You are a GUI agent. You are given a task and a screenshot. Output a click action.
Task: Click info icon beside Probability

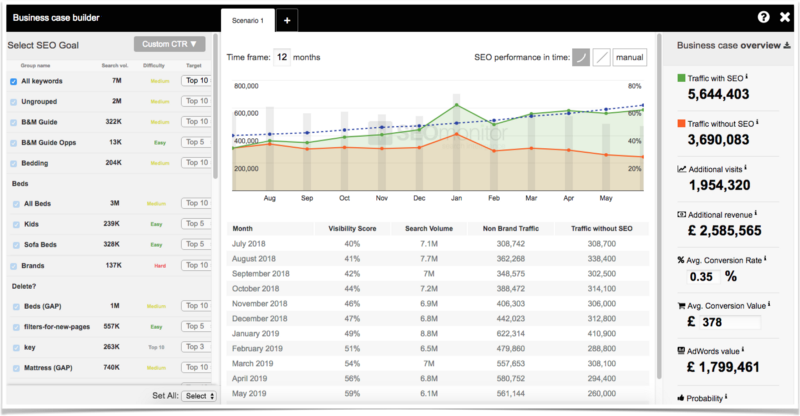(x=726, y=397)
